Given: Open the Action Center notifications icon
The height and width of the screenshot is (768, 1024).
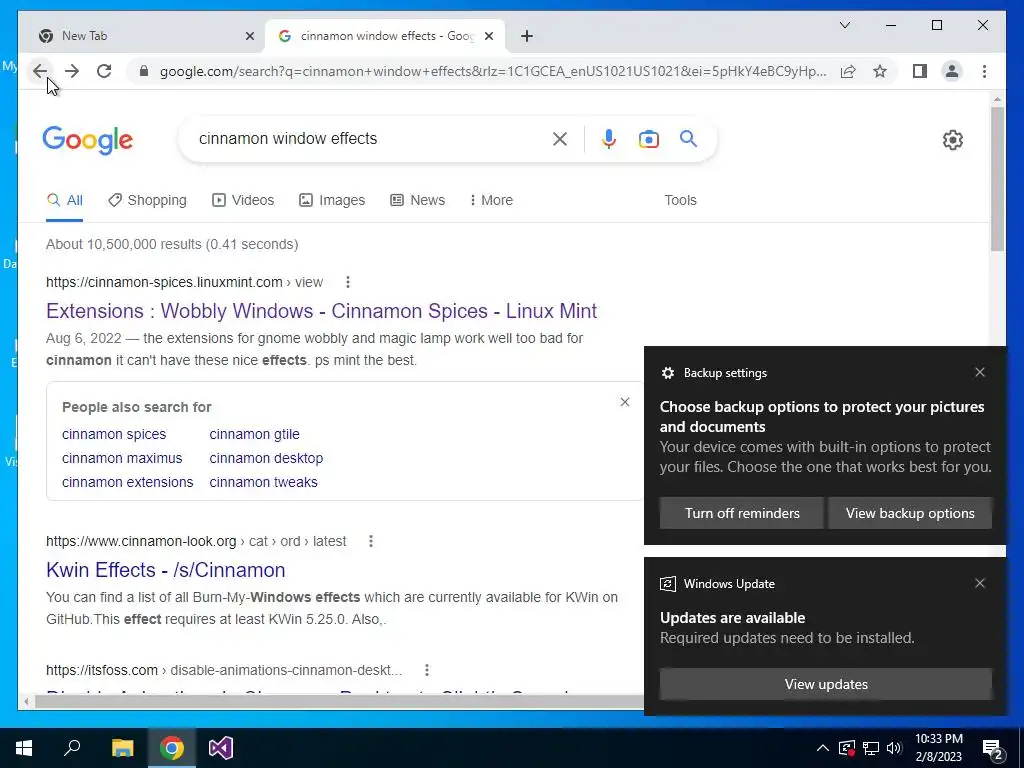Looking at the screenshot, I should pyautogui.click(x=992, y=748).
